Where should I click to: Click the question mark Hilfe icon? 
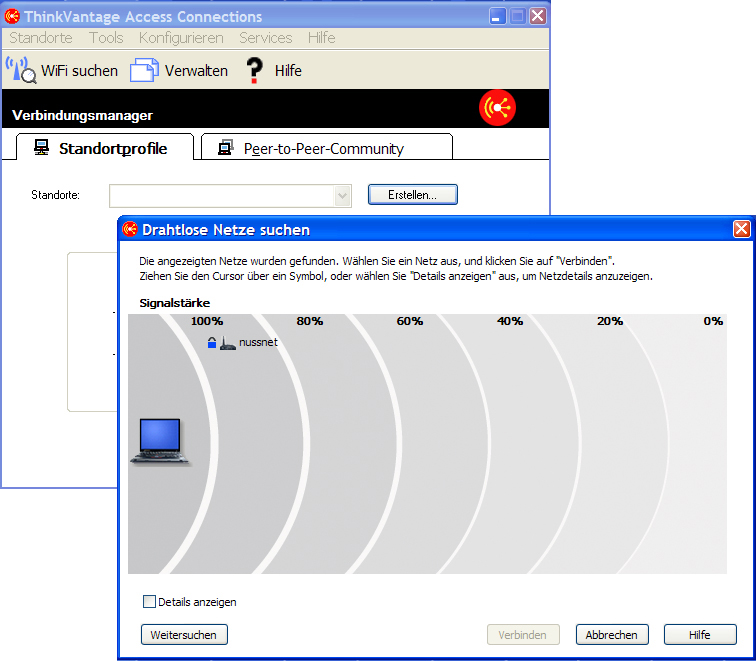pos(254,70)
